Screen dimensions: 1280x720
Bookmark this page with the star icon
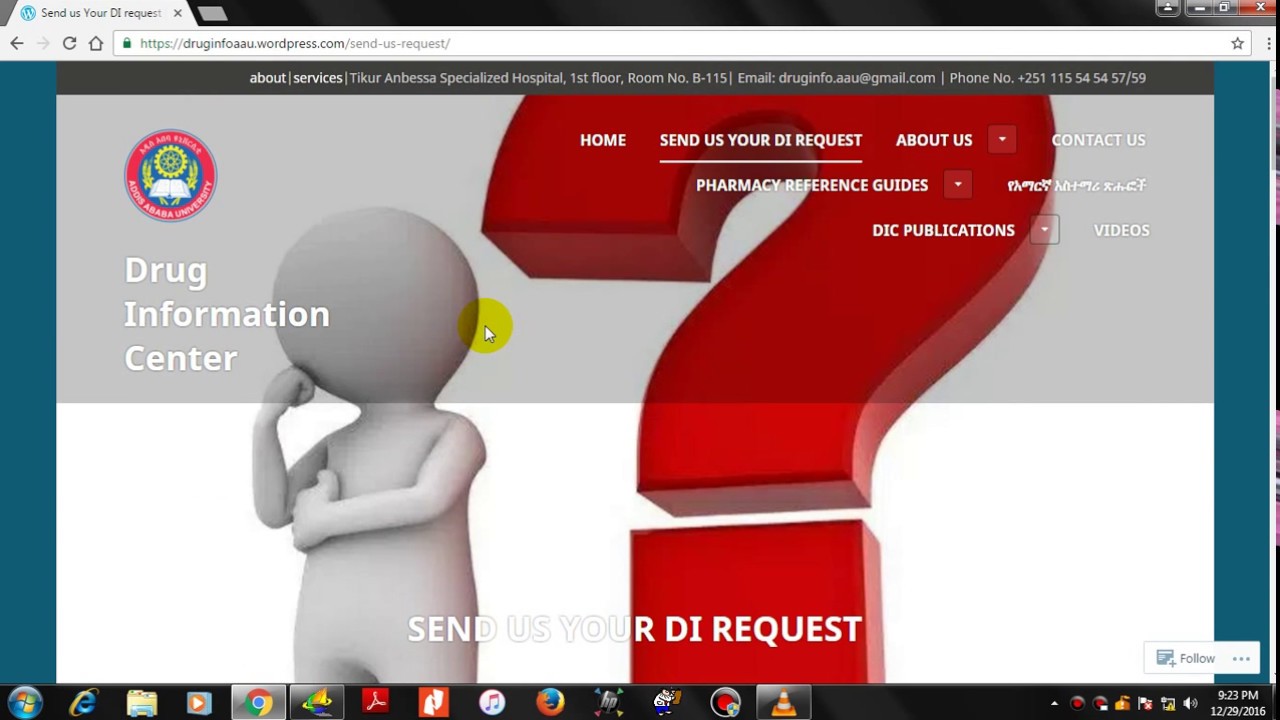tap(1237, 43)
